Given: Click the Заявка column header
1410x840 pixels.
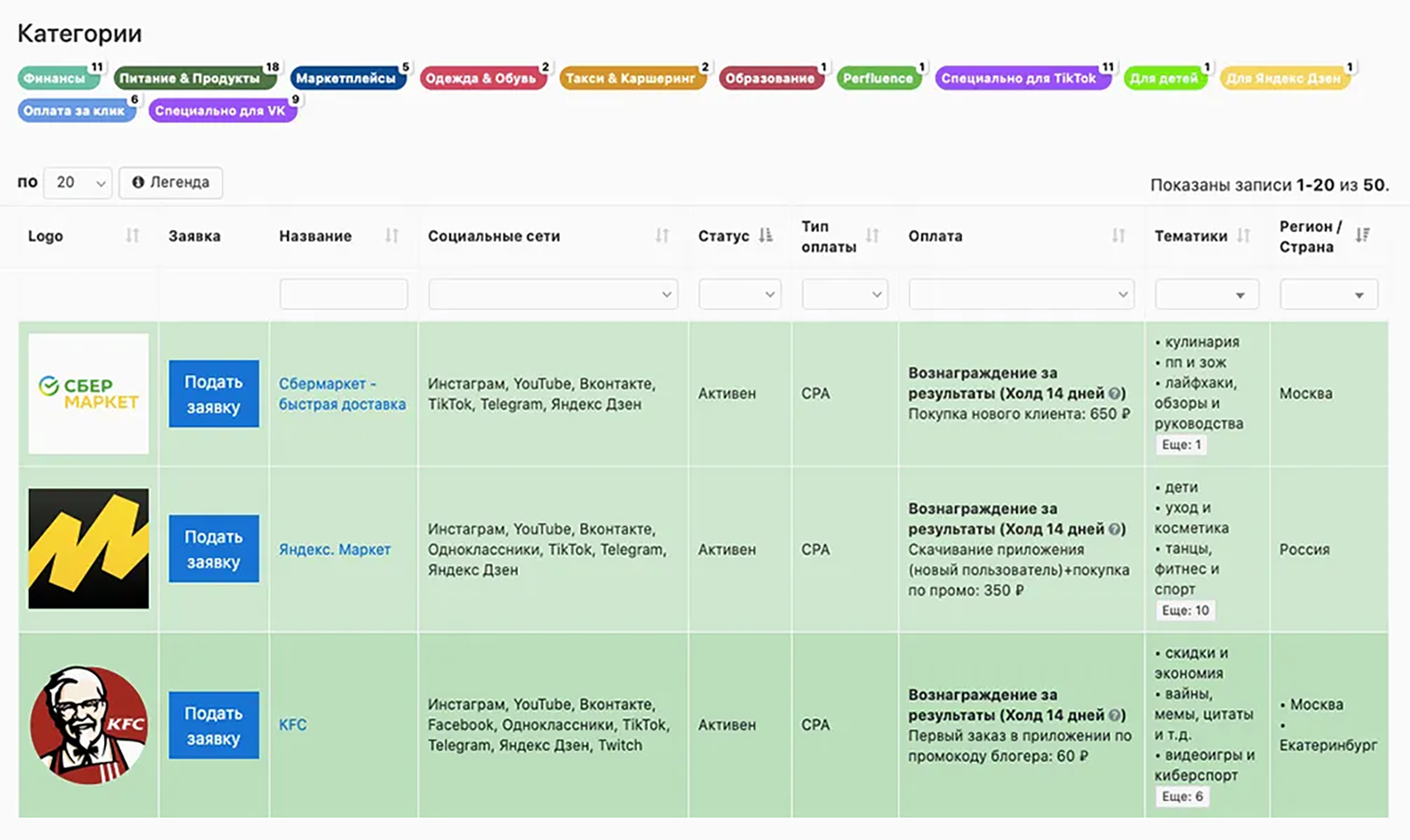Looking at the screenshot, I should pos(195,236).
